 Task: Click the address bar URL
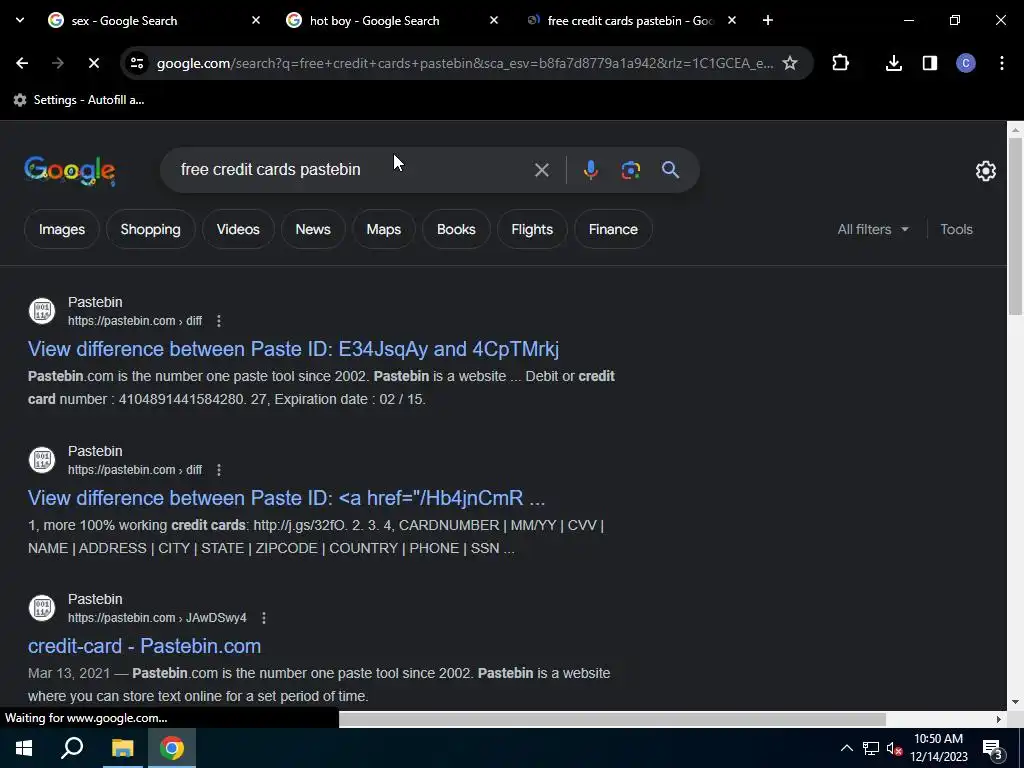point(464,63)
